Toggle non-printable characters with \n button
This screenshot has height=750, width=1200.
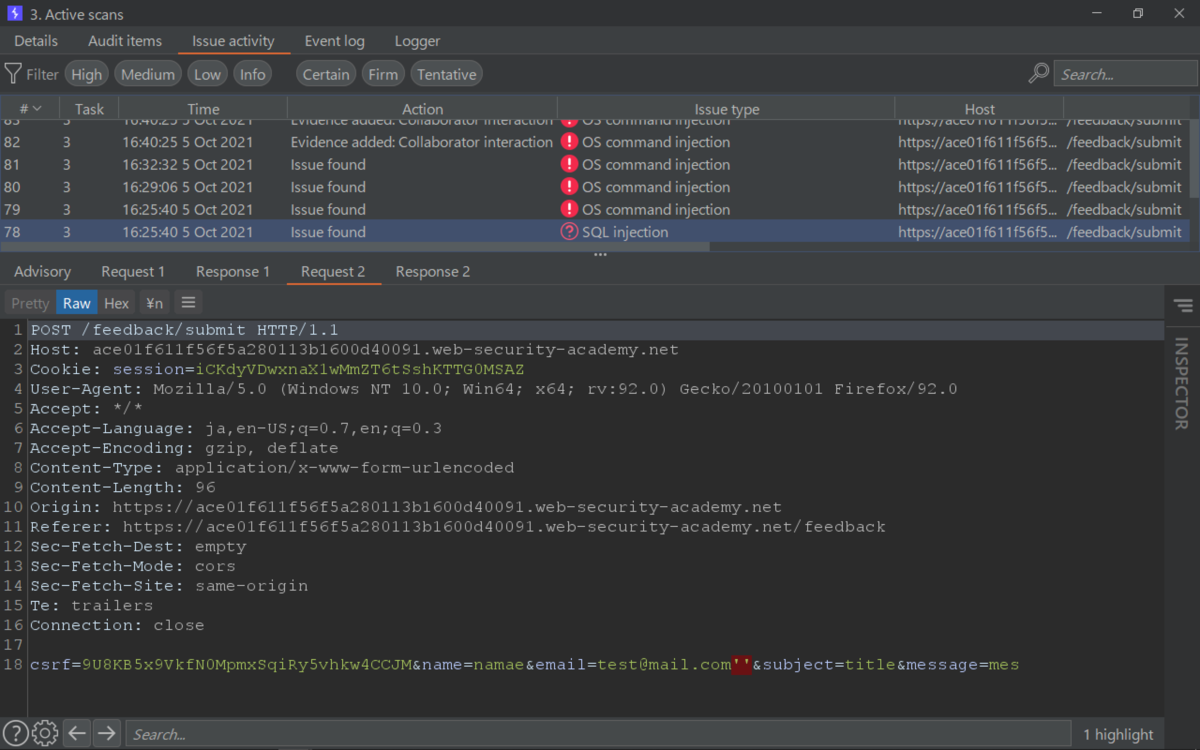click(154, 303)
